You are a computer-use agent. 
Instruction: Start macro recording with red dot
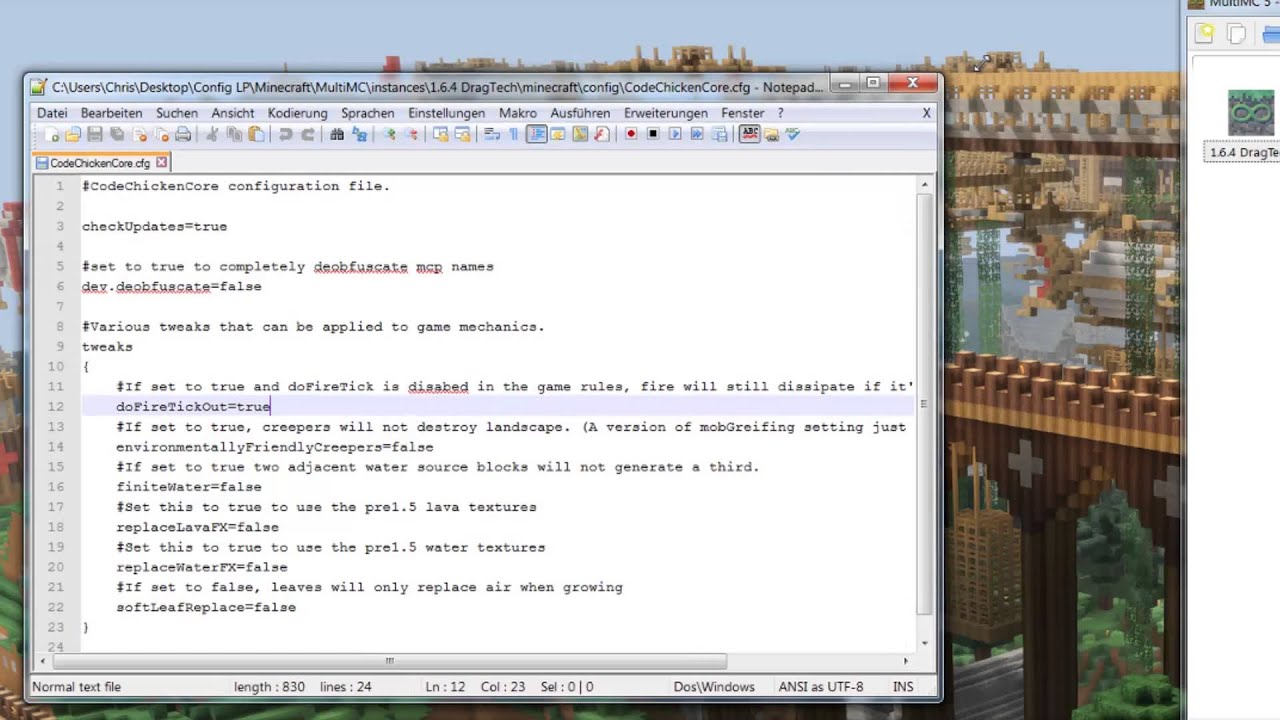(x=631, y=134)
